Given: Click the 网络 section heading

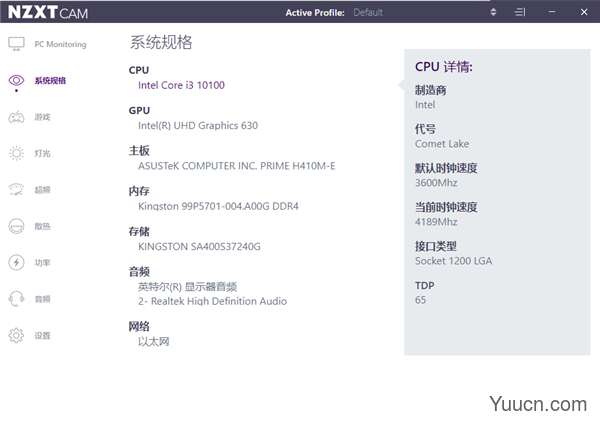Looking at the screenshot, I should point(139,326).
